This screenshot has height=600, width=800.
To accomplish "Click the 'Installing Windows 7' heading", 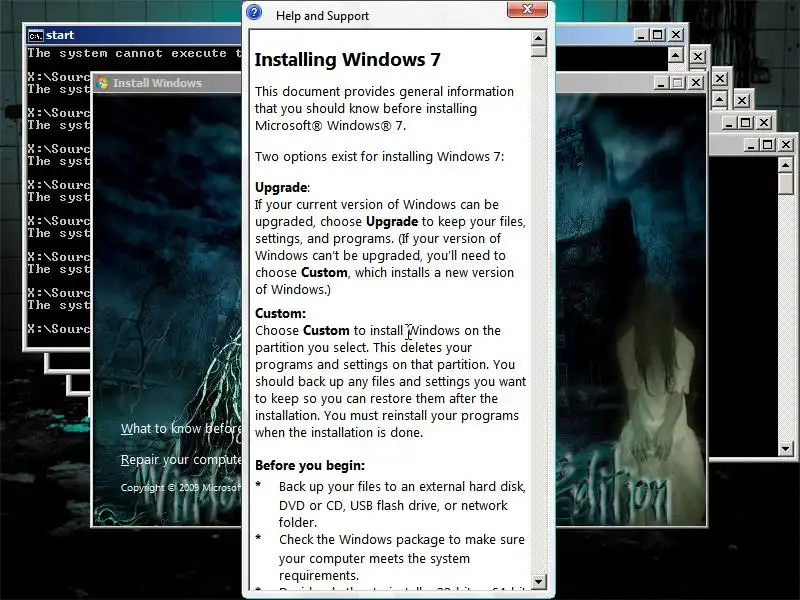I will tap(347, 60).
